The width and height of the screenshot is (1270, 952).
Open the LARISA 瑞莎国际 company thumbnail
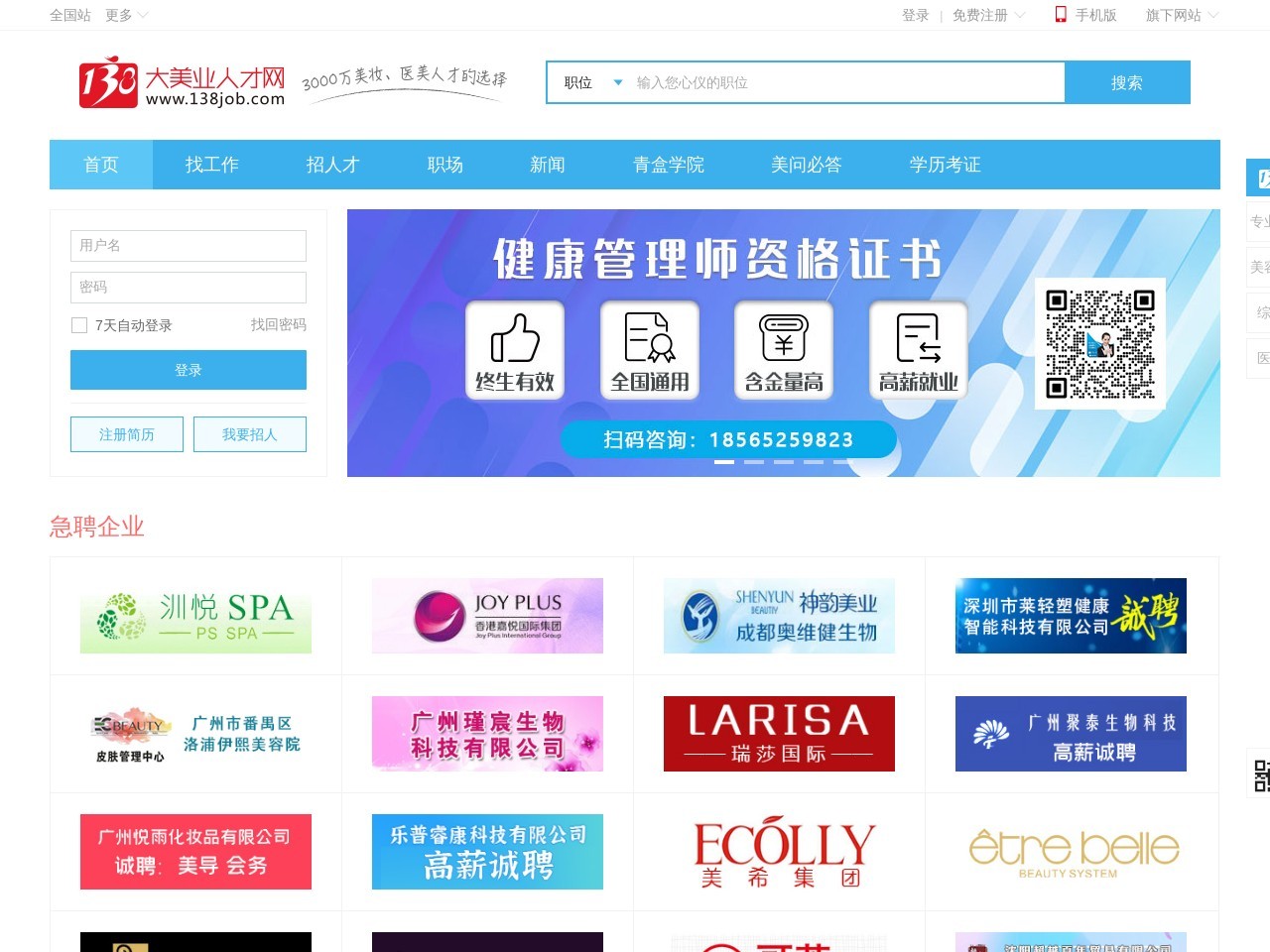click(779, 734)
